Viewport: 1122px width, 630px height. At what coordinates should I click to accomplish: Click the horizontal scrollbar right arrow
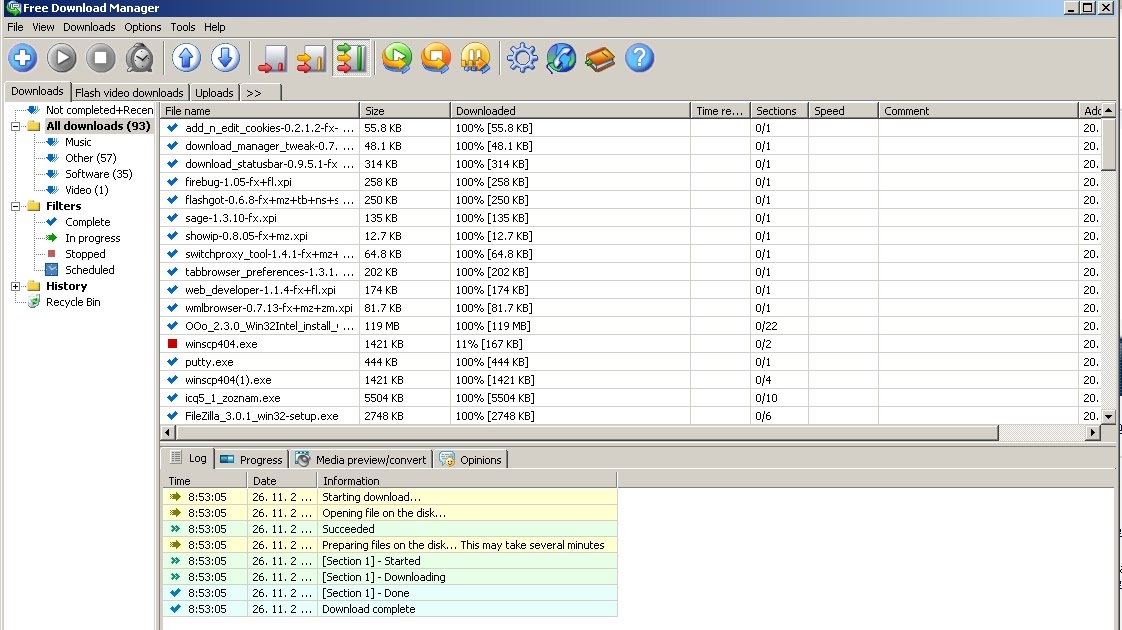(1093, 432)
